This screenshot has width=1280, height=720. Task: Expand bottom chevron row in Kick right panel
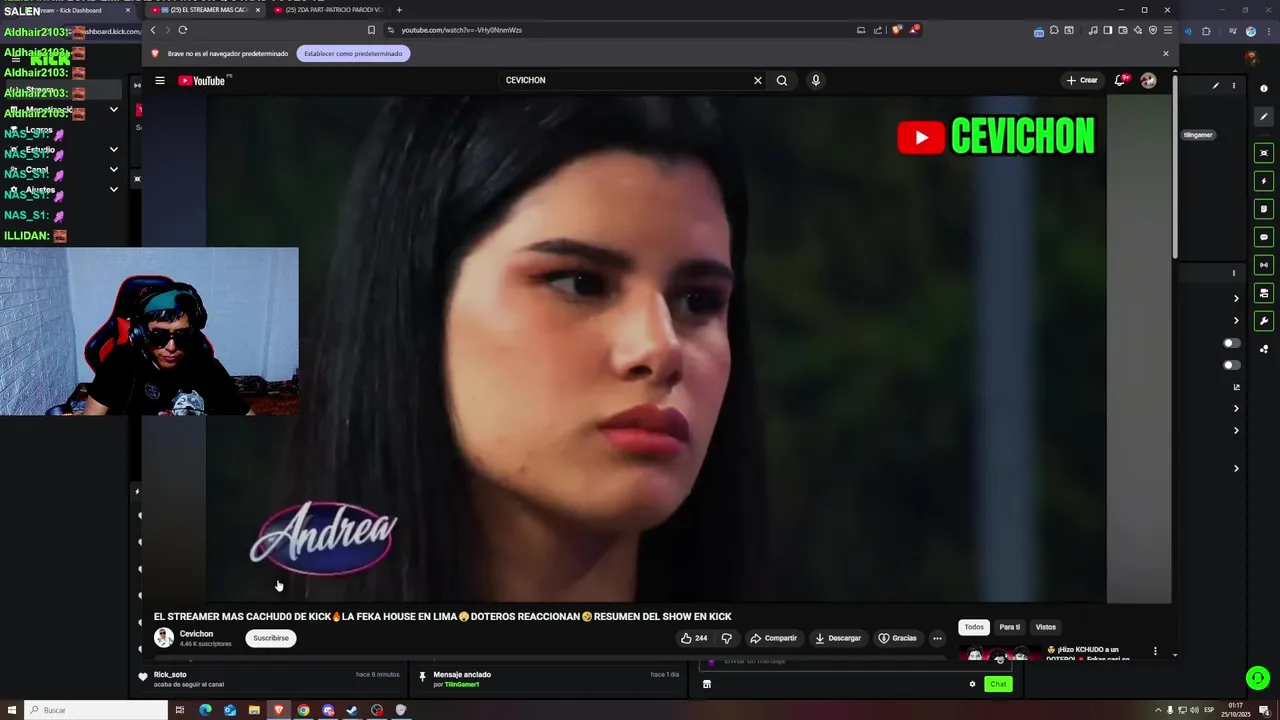pos(1236,468)
